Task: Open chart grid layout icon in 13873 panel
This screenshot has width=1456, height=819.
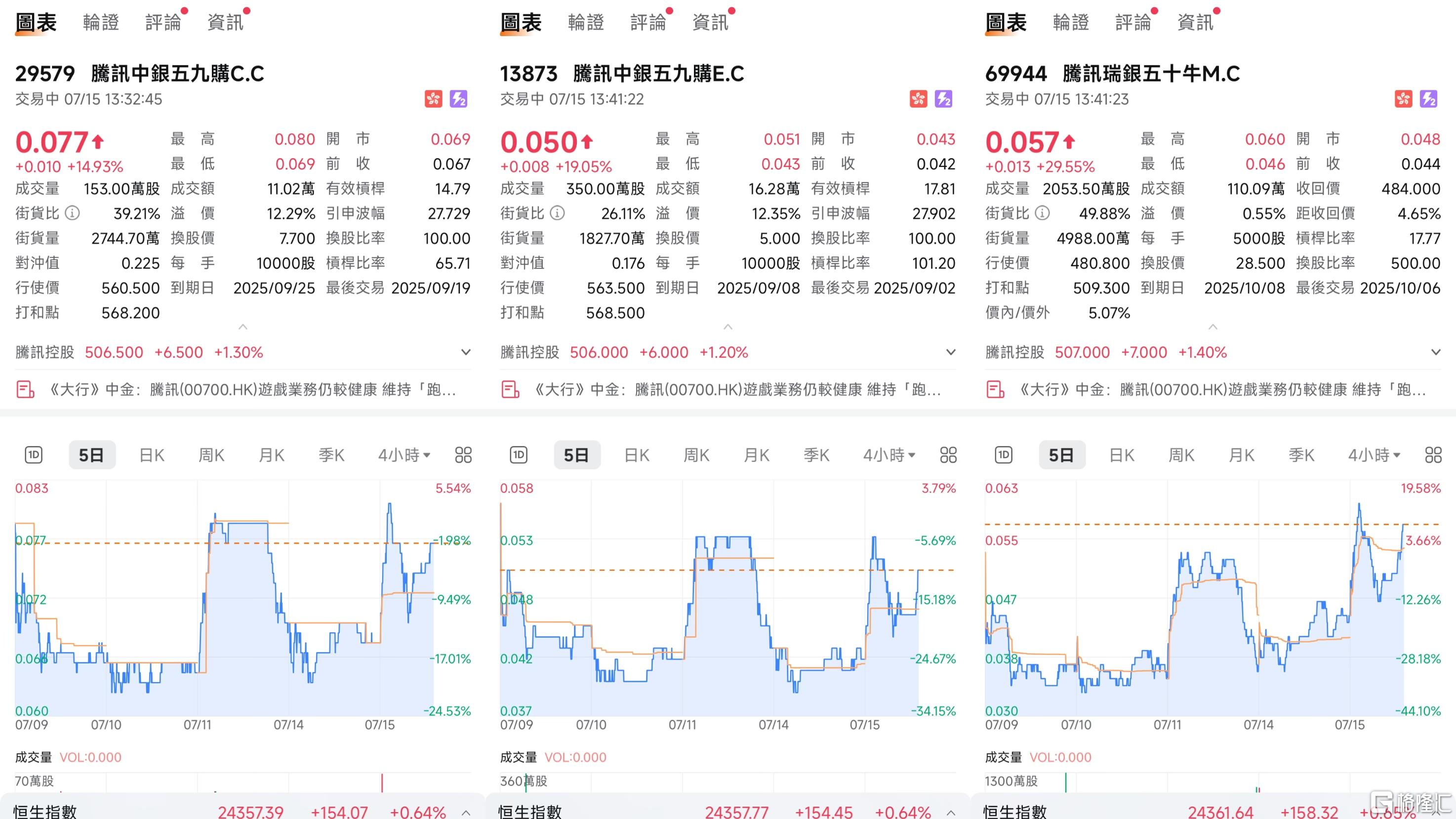Action: pos(948,455)
